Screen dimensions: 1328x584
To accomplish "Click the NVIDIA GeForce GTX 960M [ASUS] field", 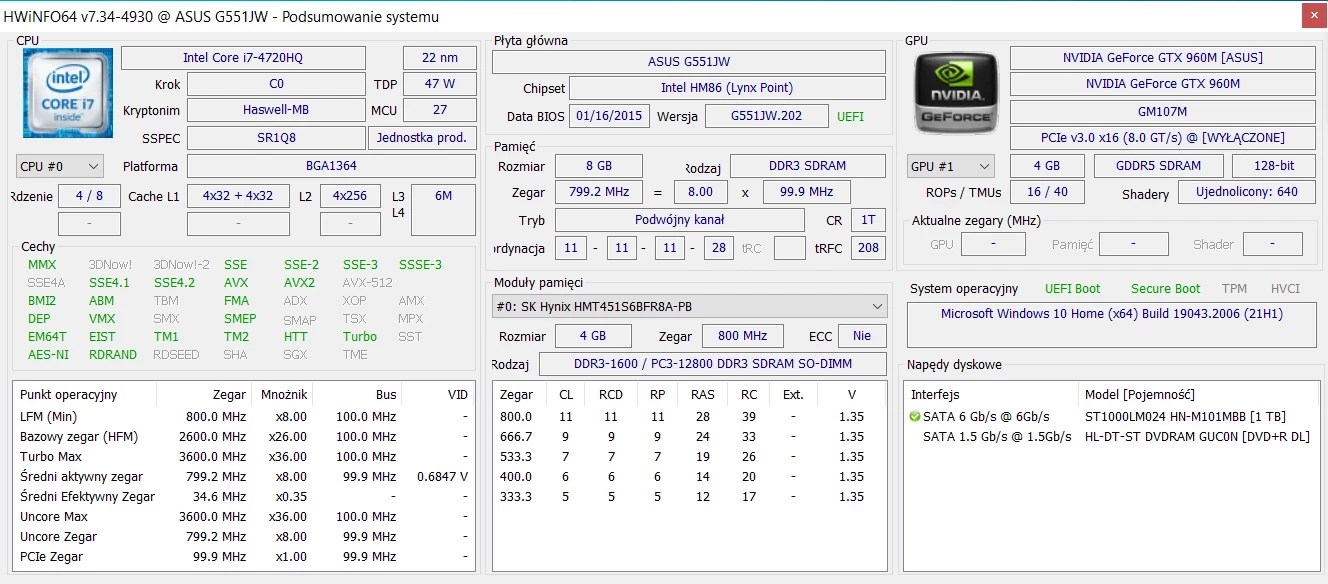I will [1162, 58].
